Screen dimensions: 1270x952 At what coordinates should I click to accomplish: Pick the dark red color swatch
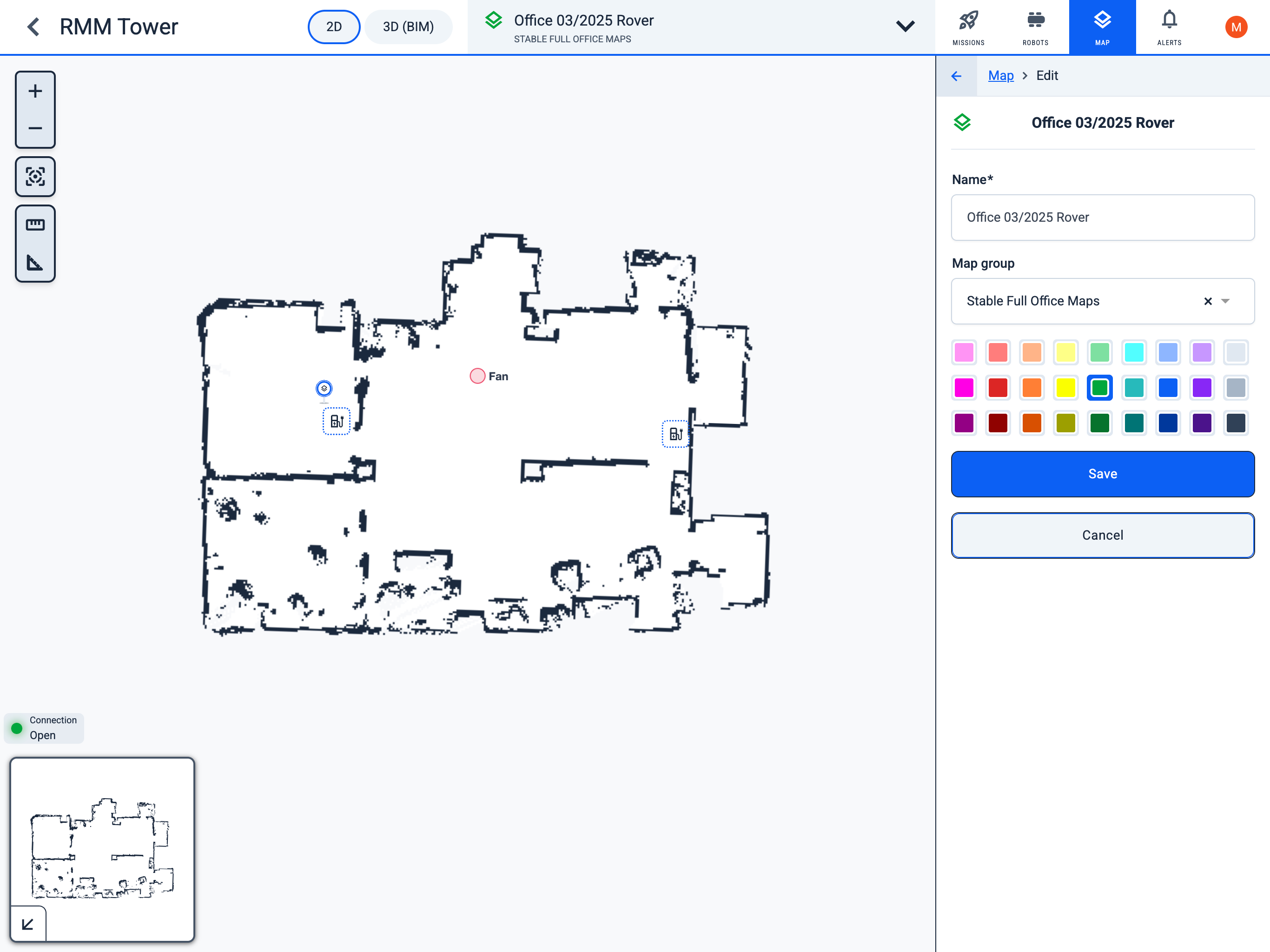pyautogui.click(x=998, y=423)
